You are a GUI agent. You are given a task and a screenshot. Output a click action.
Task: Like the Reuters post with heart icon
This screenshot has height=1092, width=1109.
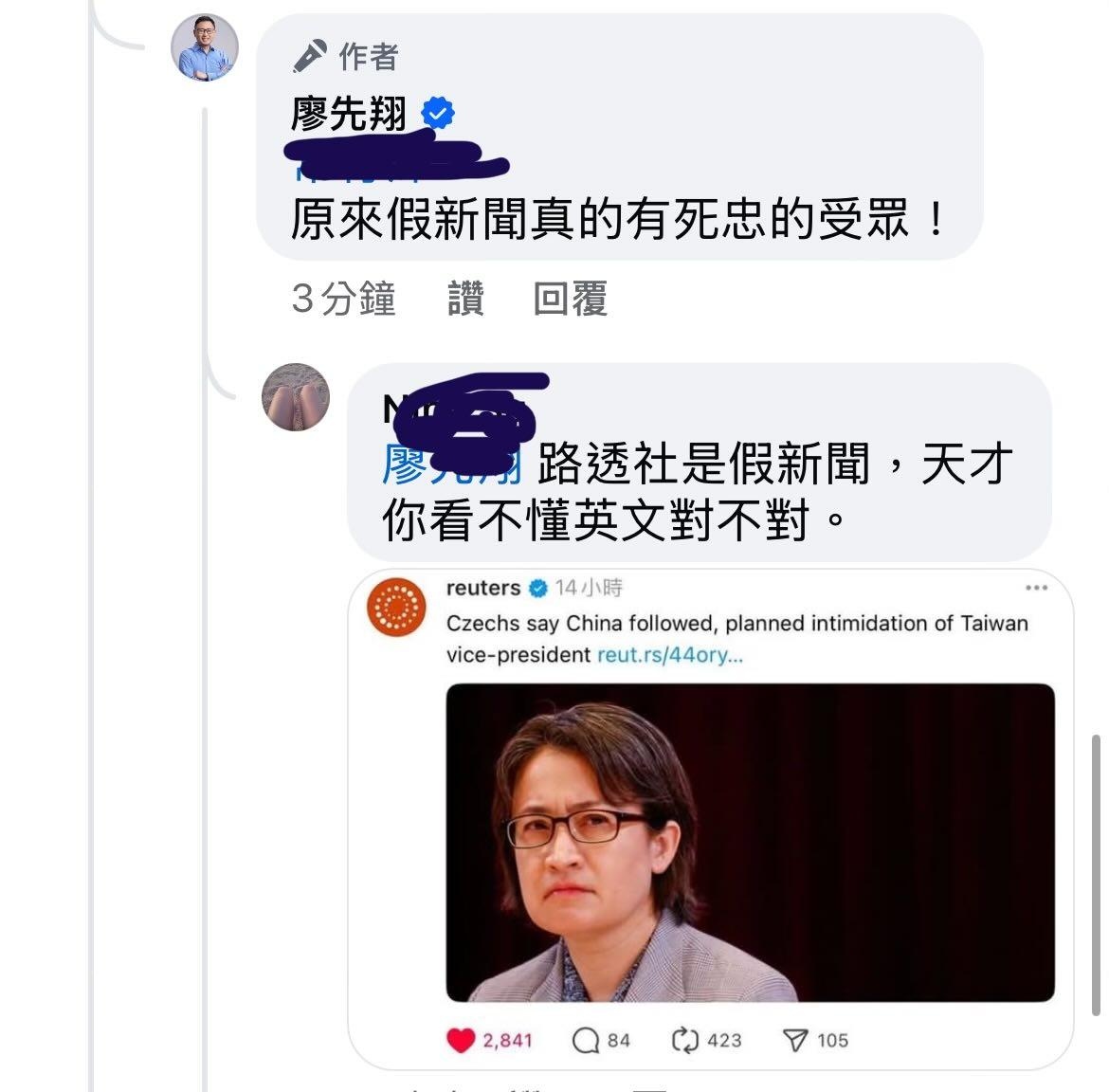(x=461, y=1040)
